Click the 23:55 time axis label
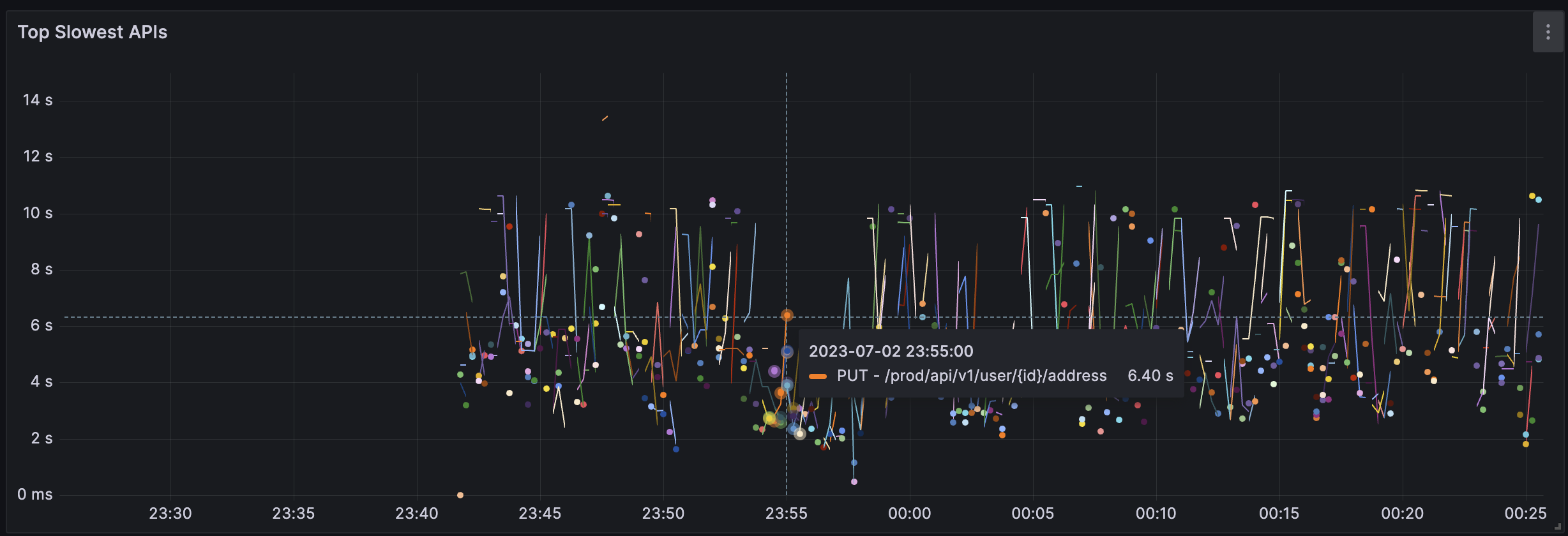 coord(787,513)
